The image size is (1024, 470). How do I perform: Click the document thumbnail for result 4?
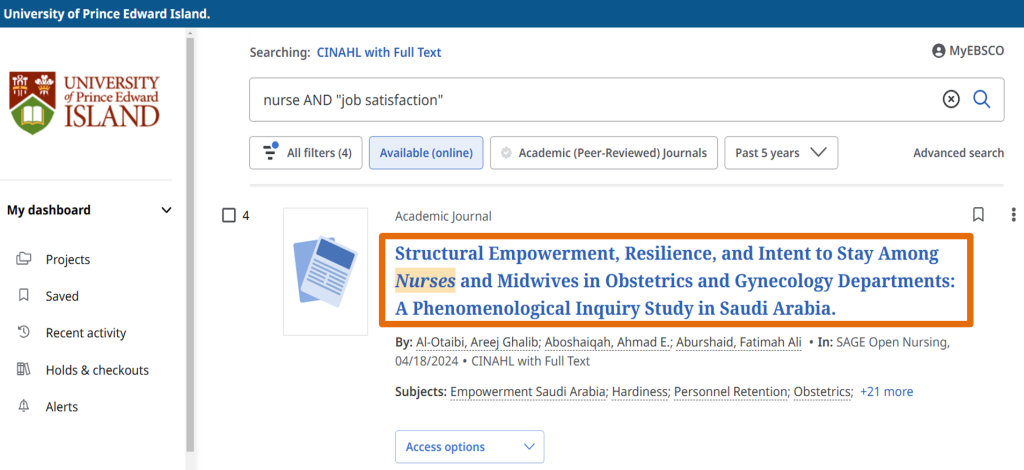326,271
